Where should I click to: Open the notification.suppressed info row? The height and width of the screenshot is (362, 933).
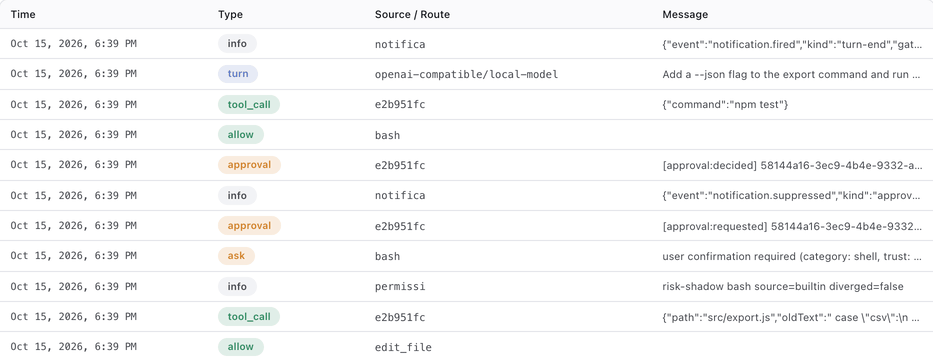click(x=466, y=196)
